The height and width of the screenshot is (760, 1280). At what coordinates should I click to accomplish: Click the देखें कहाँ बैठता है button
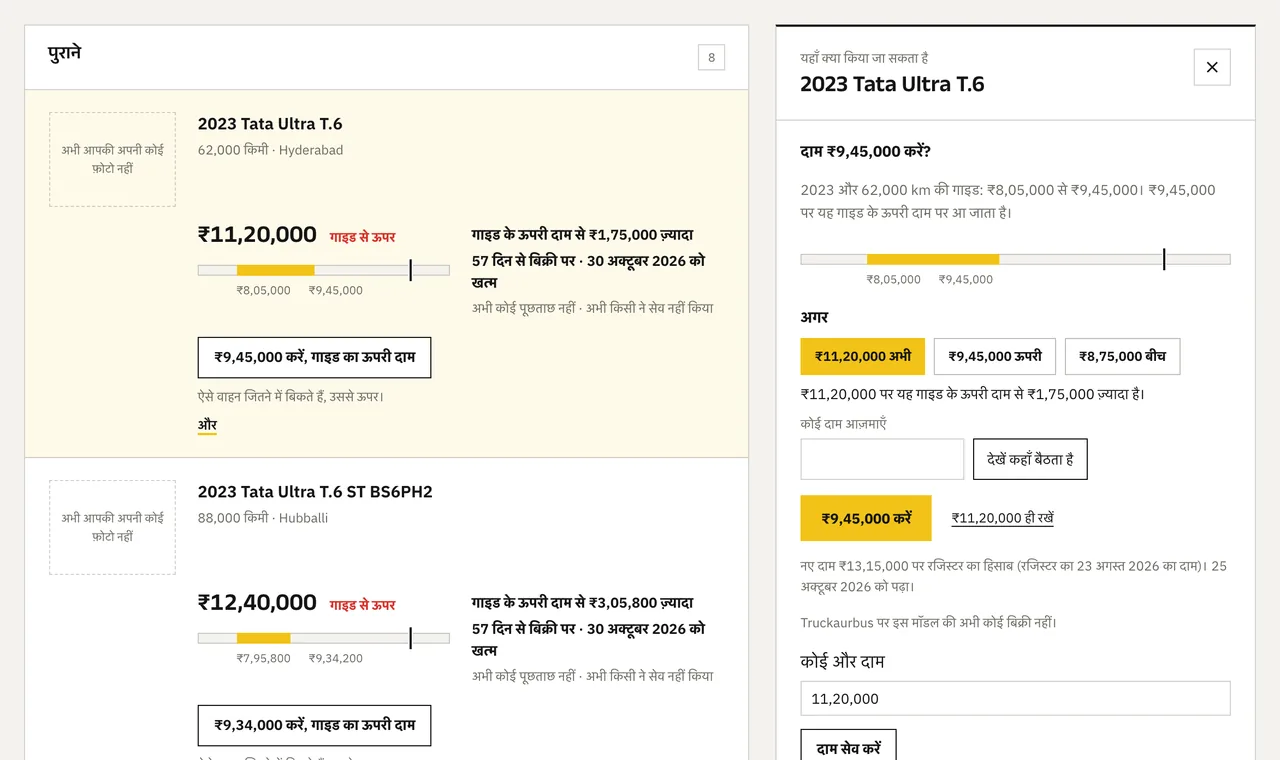[x=1030, y=459]
